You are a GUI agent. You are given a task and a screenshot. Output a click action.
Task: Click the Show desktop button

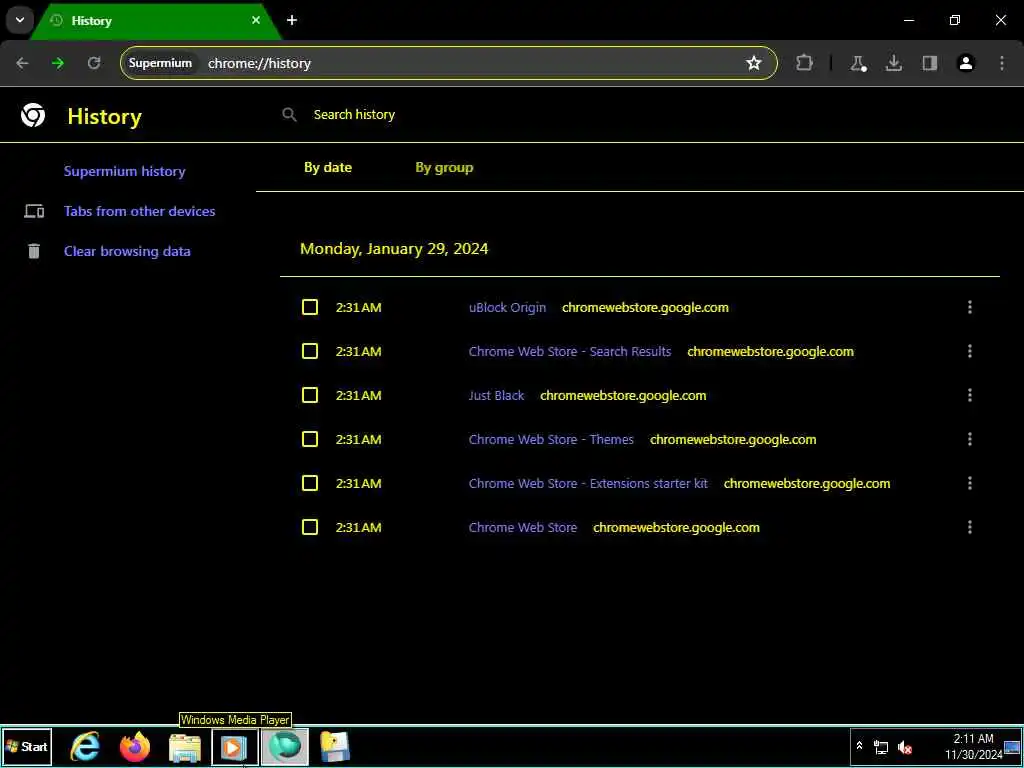(x=1012, y=747)
